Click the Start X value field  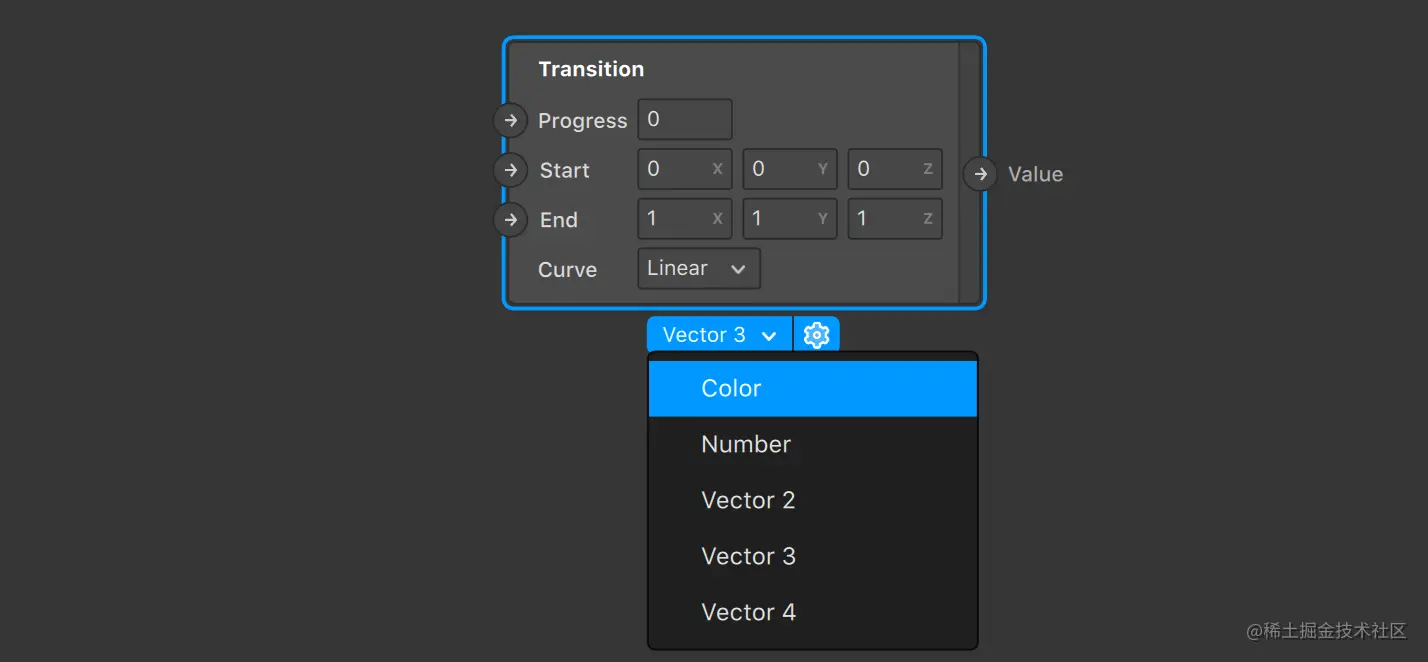[685, 169]
